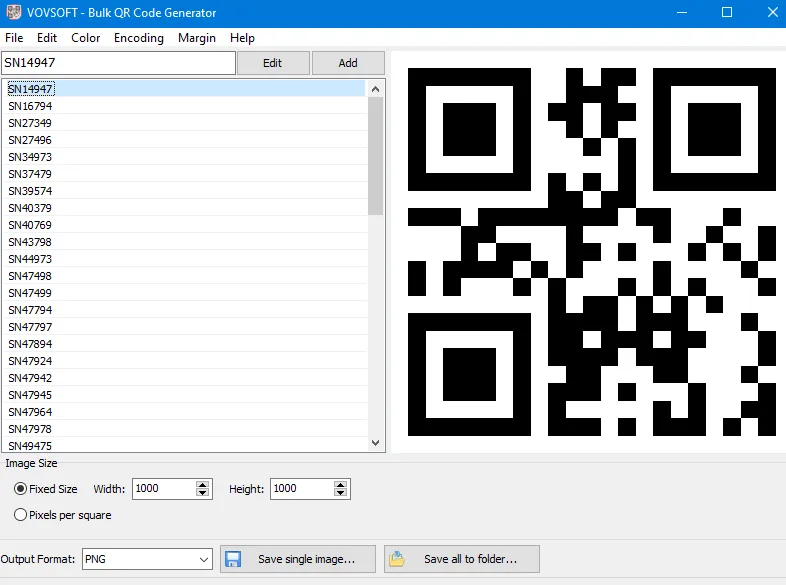Click the floppy disk Save single image icon
Screen dimensions: 786x585
(x=232, y=559)
